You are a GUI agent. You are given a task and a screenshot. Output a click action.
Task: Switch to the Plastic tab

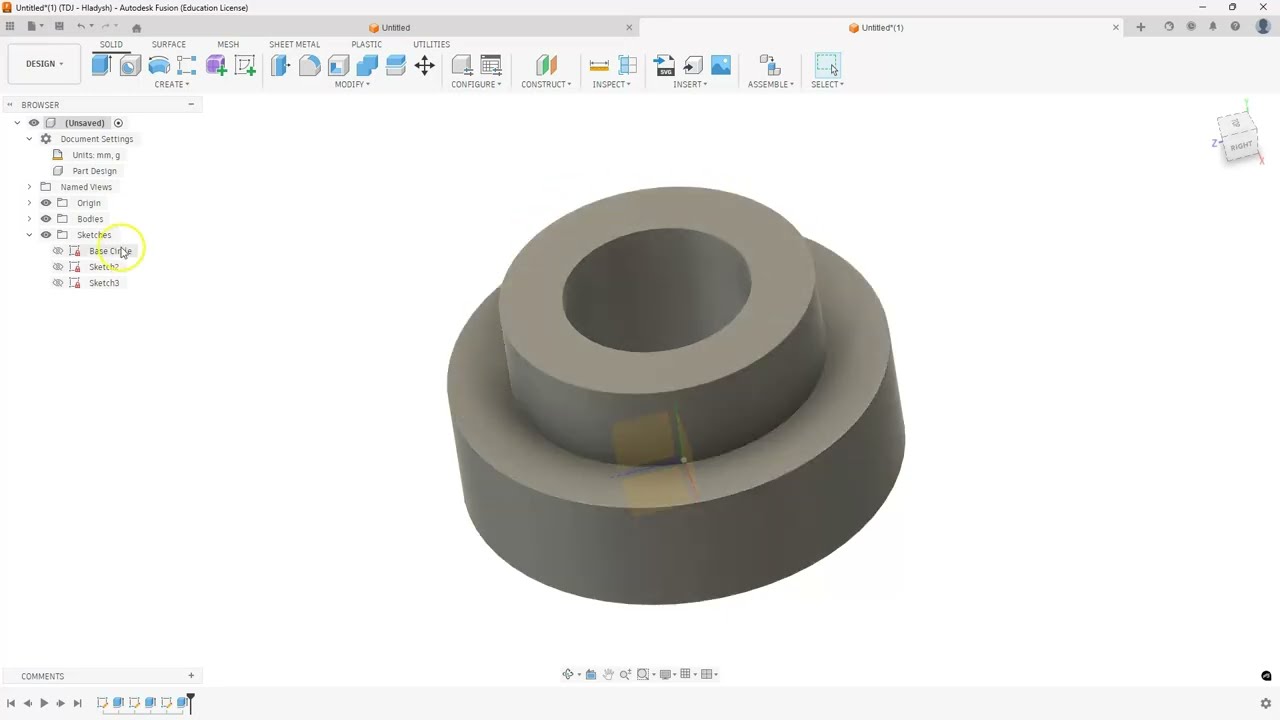click(x=366, y=44)
